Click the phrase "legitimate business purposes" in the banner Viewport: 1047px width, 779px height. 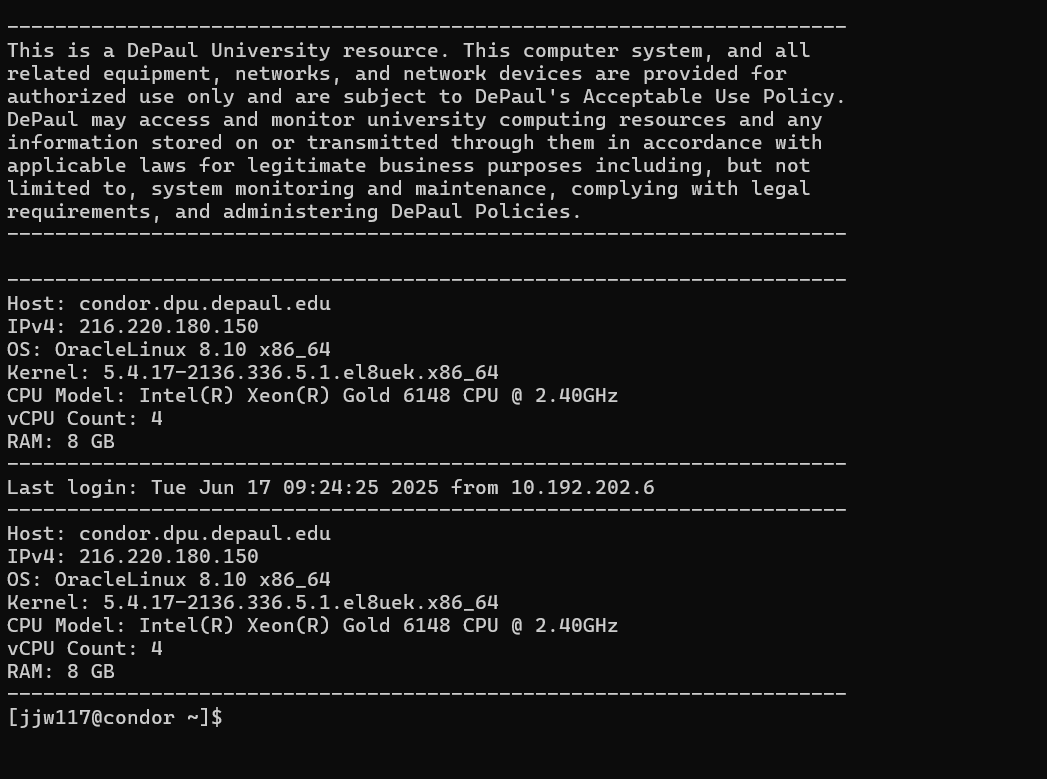coord(378,165)
